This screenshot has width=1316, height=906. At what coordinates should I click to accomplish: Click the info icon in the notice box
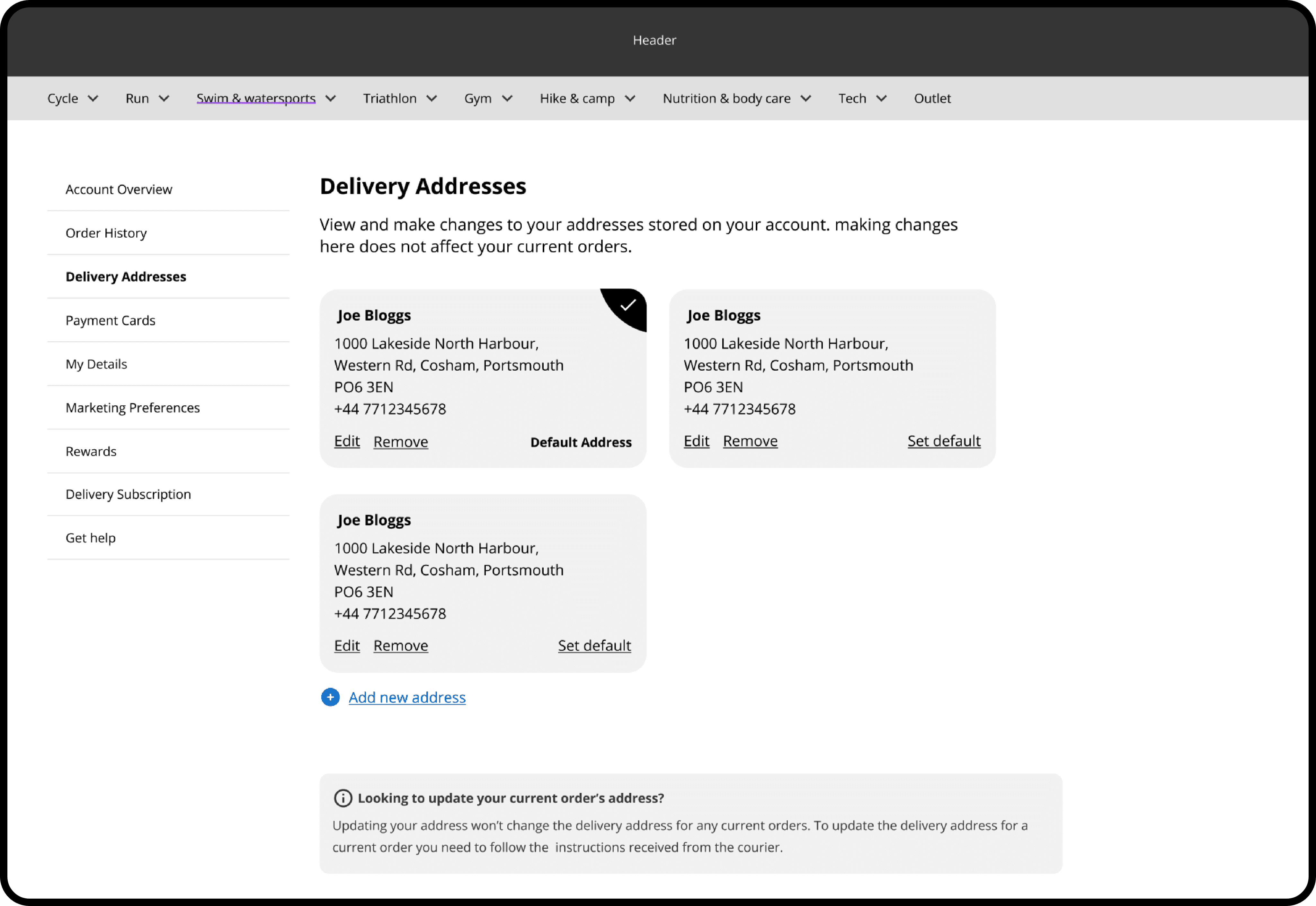(343, 798)
